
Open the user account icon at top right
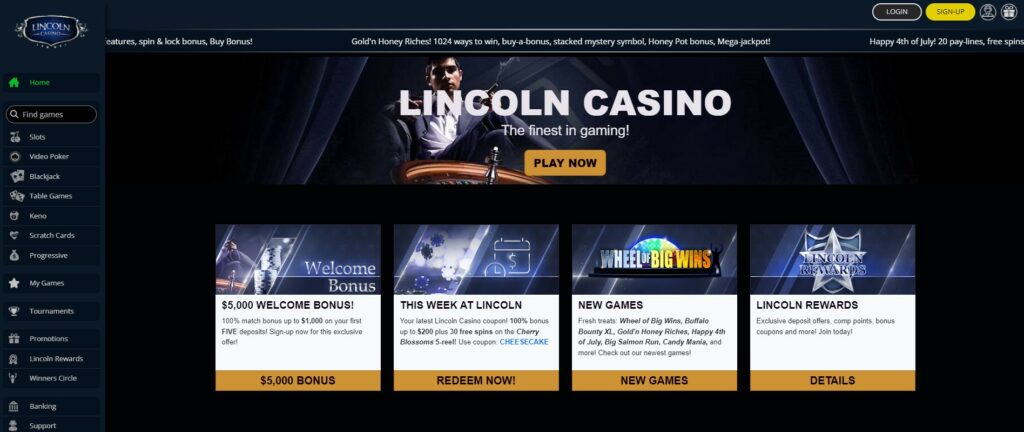point(987,12)
